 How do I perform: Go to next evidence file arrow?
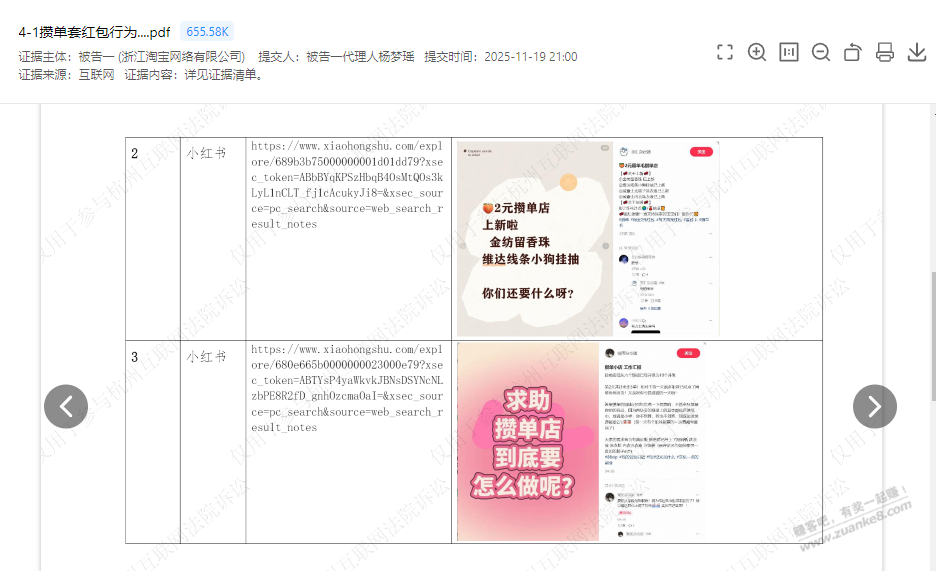click(874, 406)
